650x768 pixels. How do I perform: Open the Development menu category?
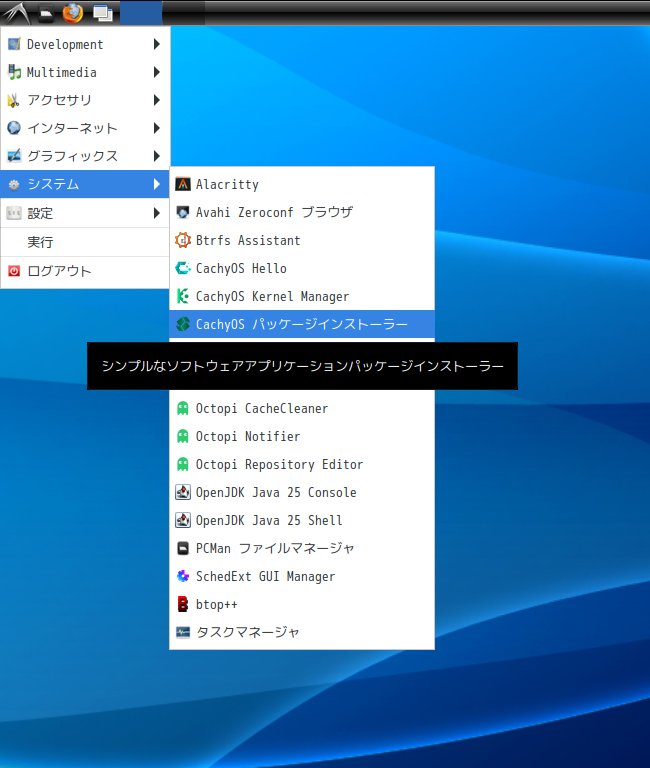(x=85, y=44)
